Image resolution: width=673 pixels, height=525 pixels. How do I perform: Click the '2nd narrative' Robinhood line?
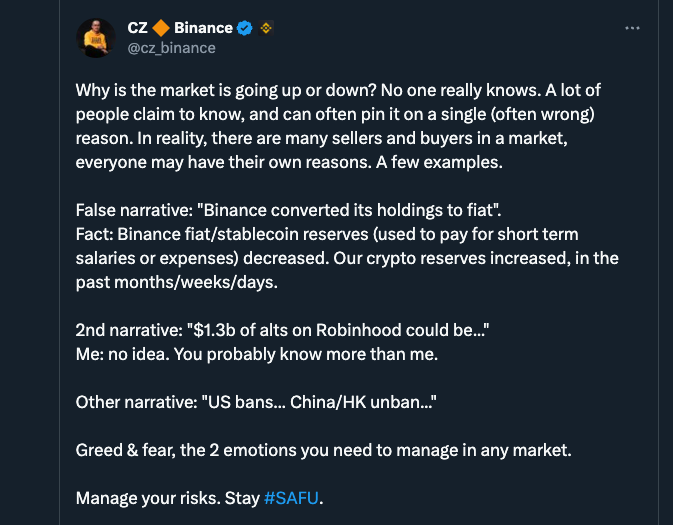282,330
